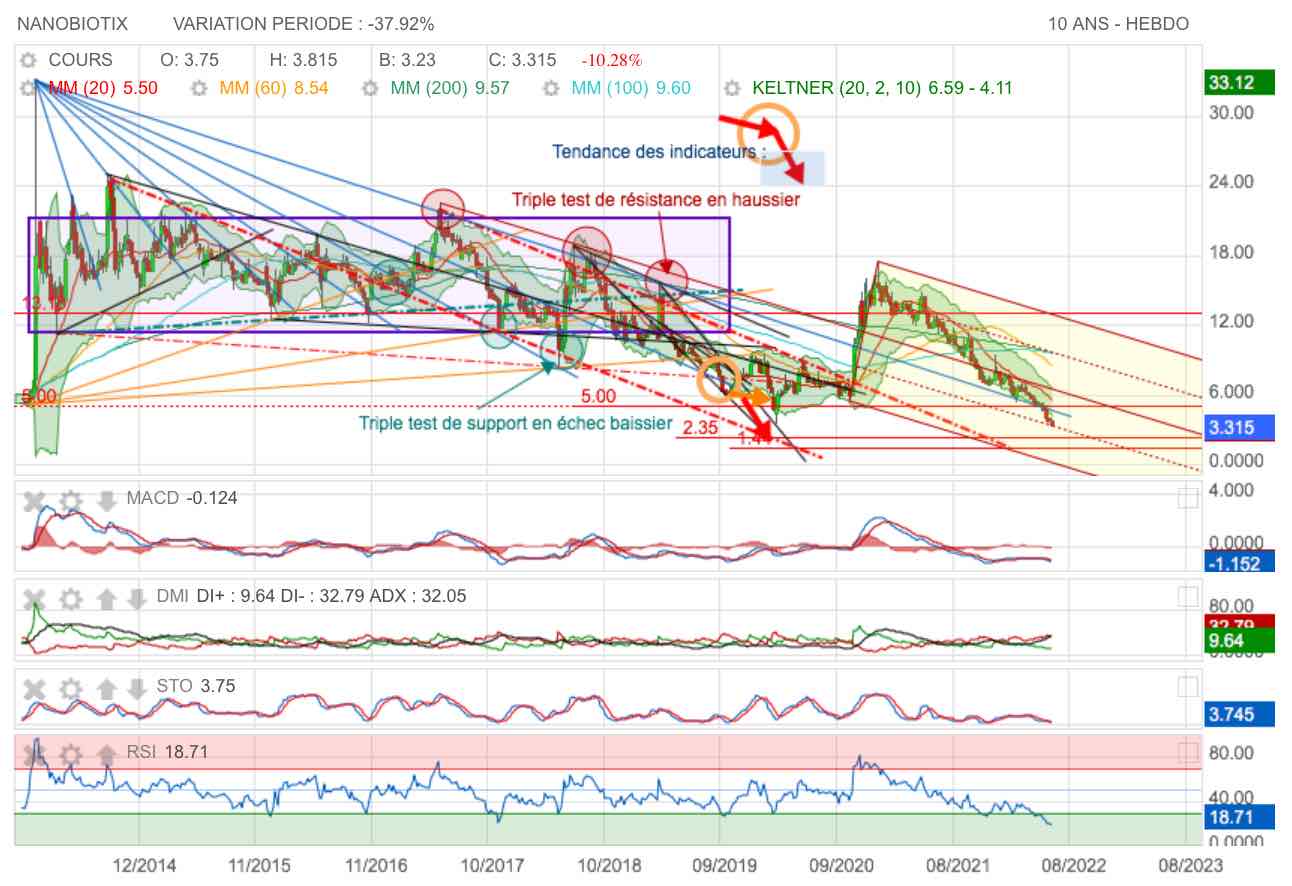
Task: Open the KELTNER settings gear
Action: [x=733, y=88]
